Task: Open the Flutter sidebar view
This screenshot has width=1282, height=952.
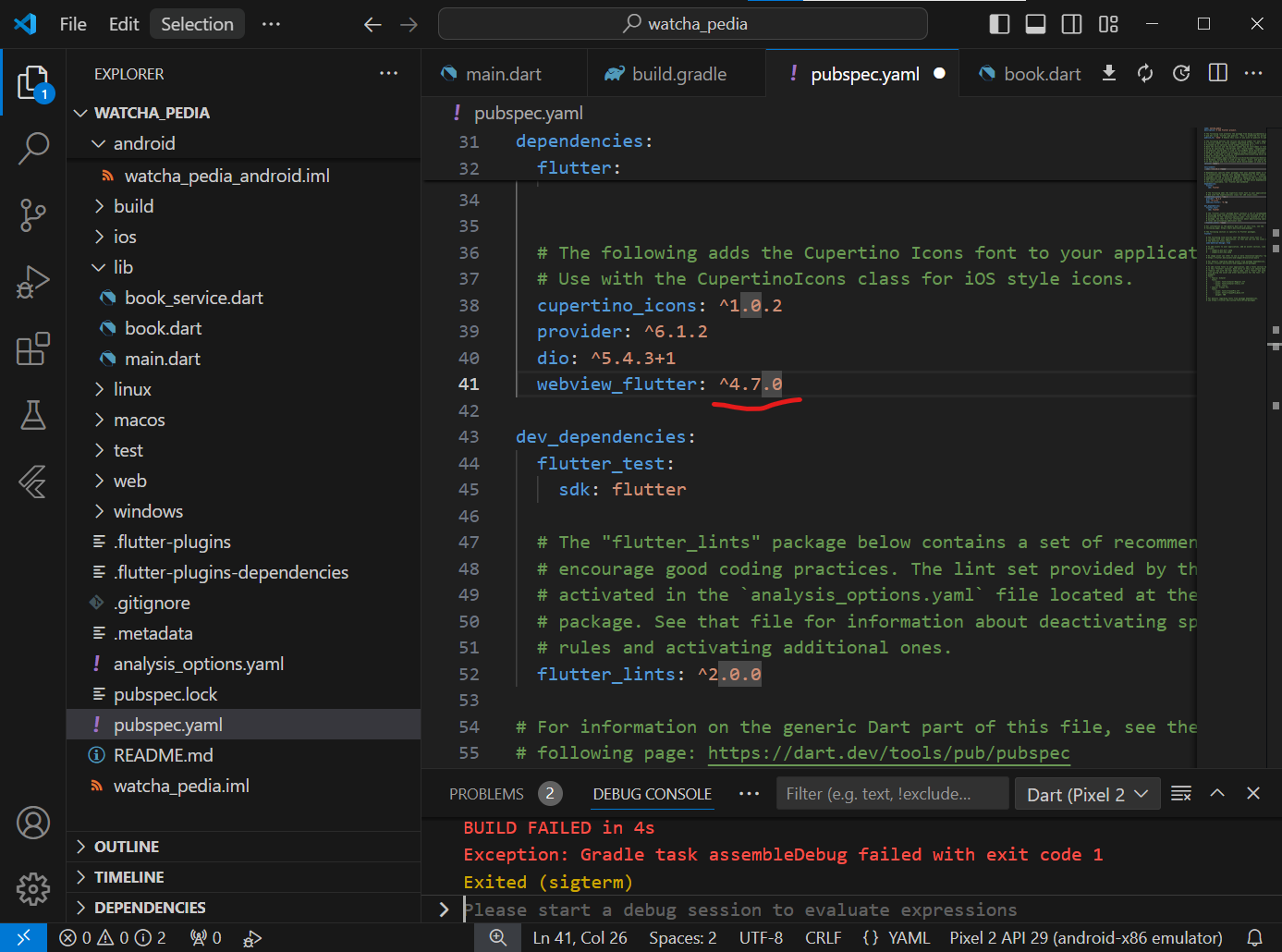Action: pos(33,482)
